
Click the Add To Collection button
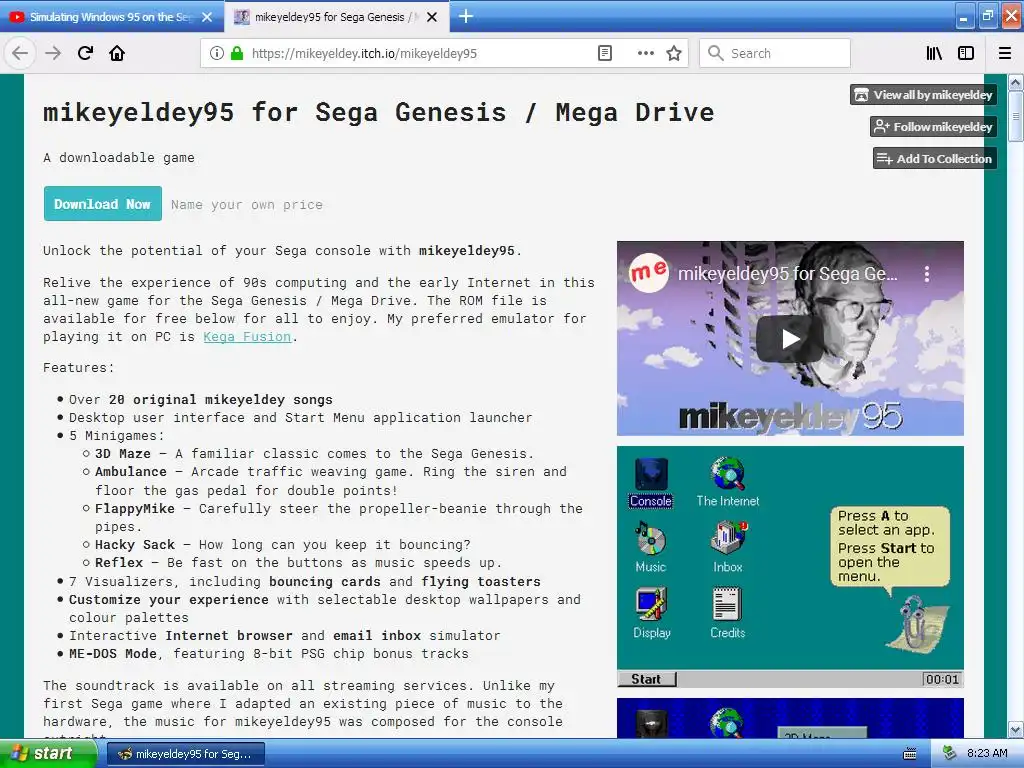[x=935, y=159]
